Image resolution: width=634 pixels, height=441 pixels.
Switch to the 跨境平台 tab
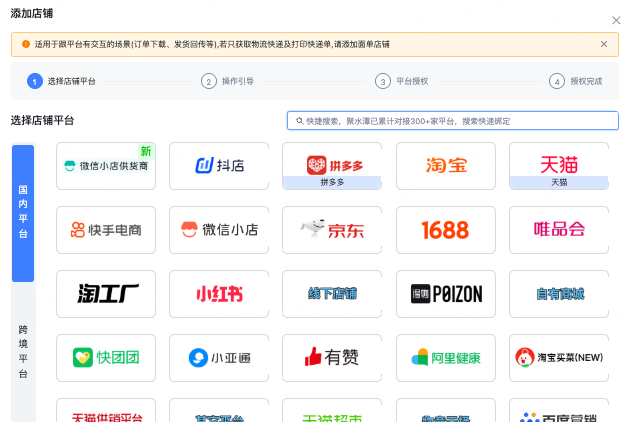23,352
